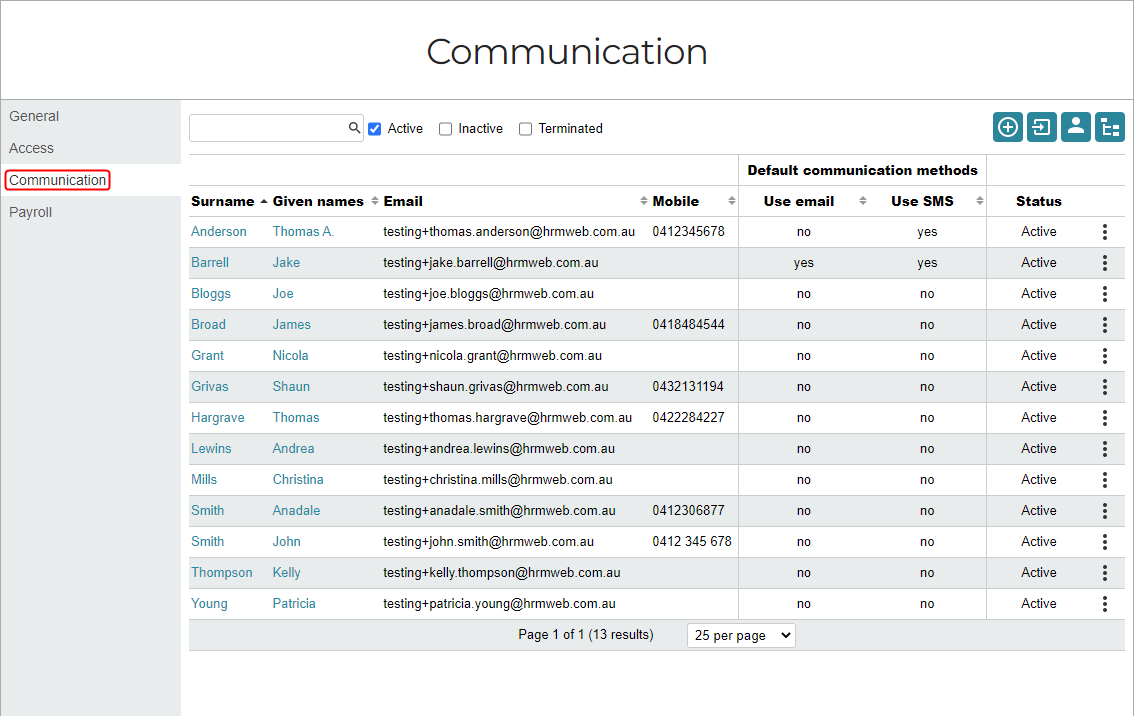Viewport: 1134px width, 716px height.
Task: Enable the Terminated filter checkbox
Action: pyautogui.click(x=526, y=129)
